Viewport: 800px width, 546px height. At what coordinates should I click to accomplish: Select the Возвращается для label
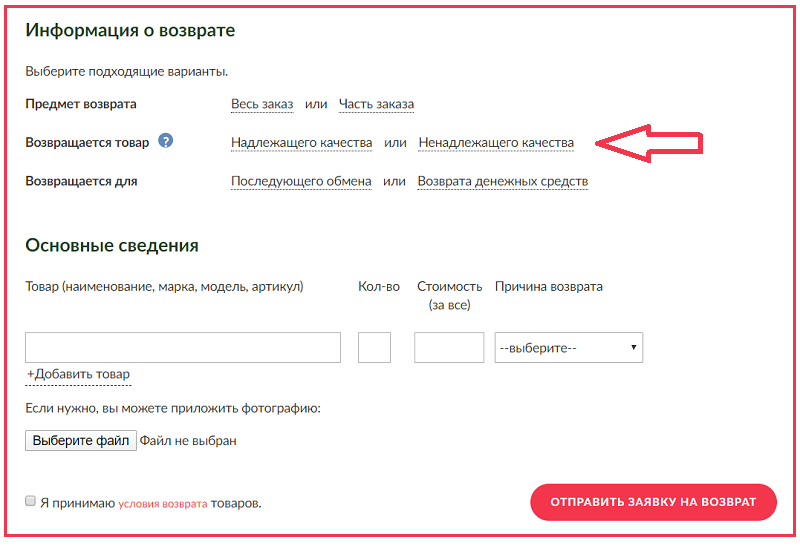tap(81, 182)
